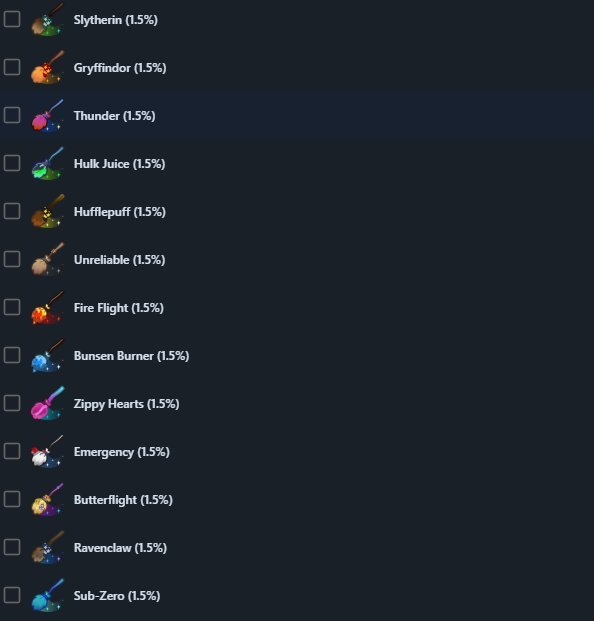Viewport: 594px width, 621px height.
Task: Click the Hufflepuff (1.5%) label
Action: point(120,212)
